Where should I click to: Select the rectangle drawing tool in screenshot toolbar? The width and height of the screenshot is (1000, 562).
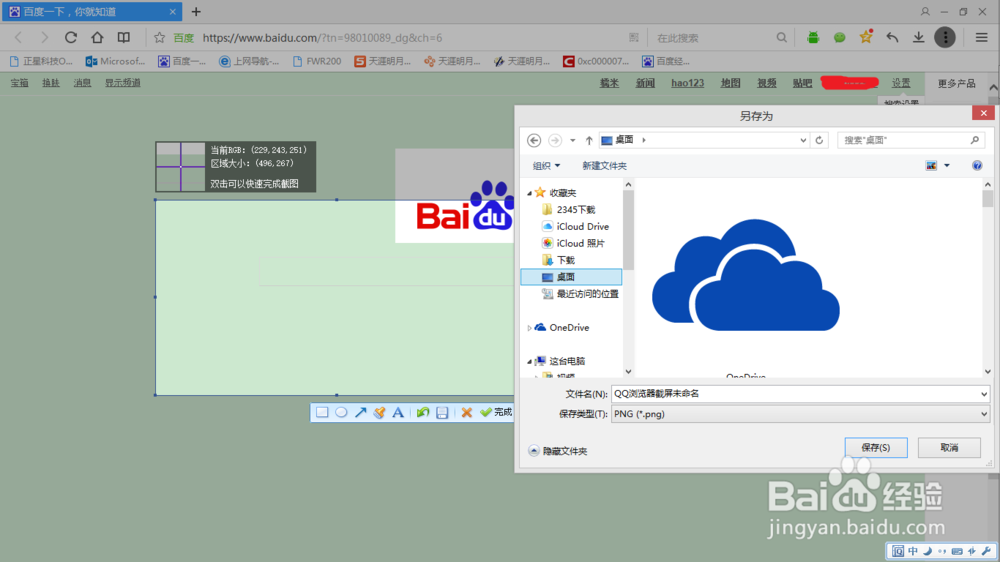[x=322, y=412]
